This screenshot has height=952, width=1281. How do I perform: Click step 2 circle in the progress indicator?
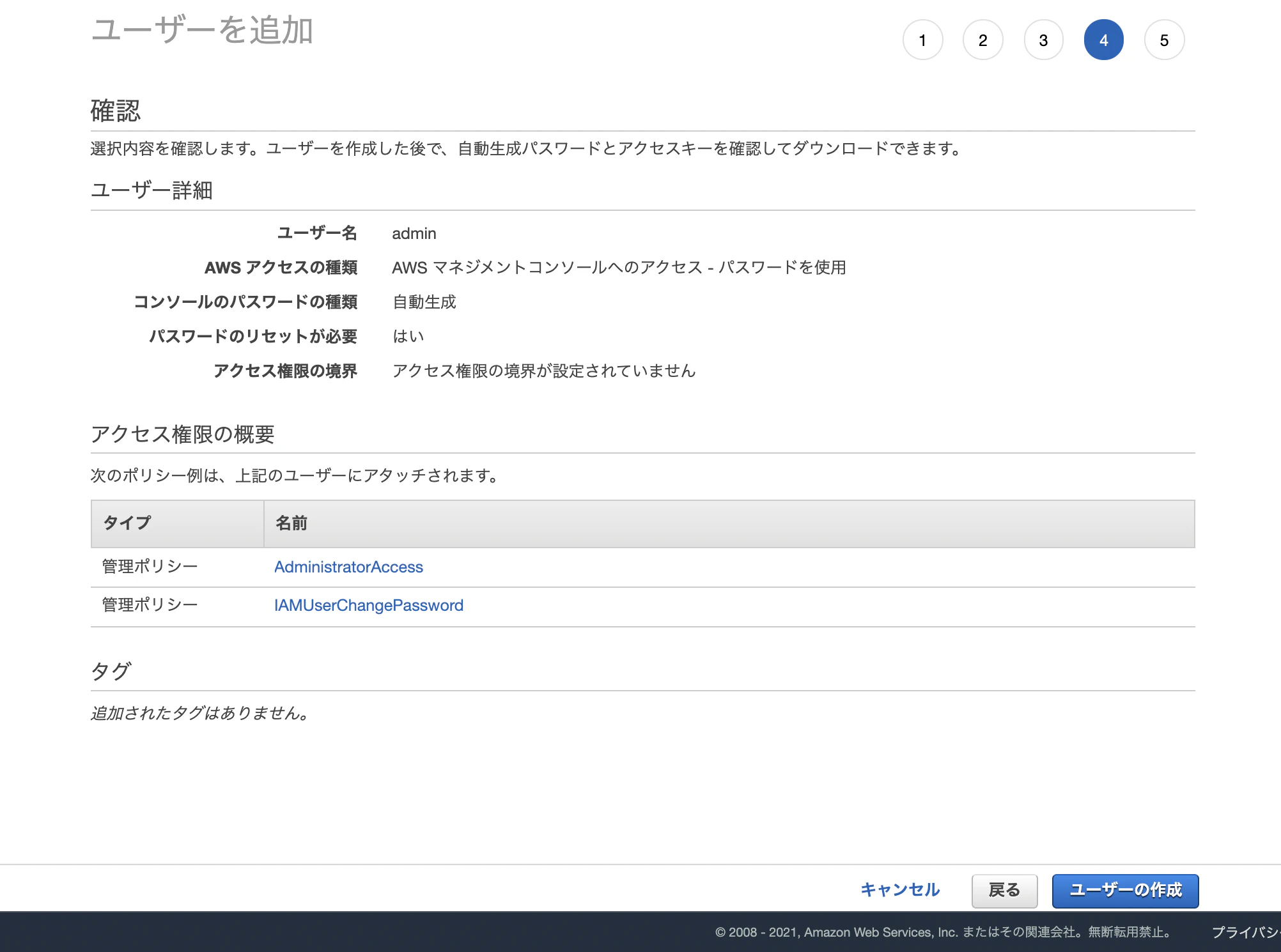coord(982,39)
